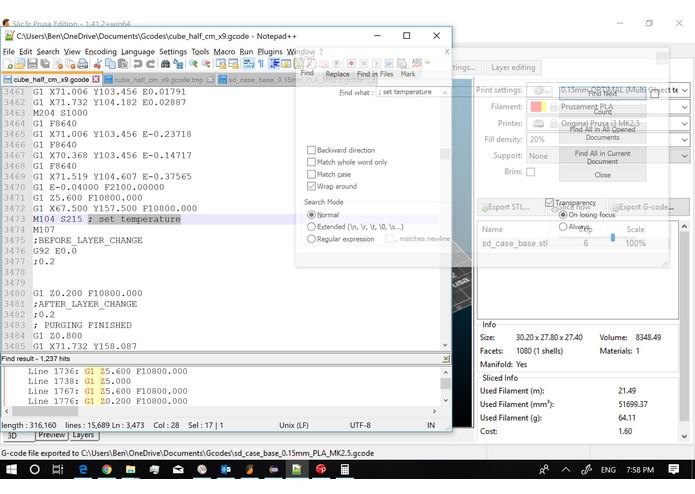
Task: Toggle the Word wrap toolbar icon
Action: [248, 63]
